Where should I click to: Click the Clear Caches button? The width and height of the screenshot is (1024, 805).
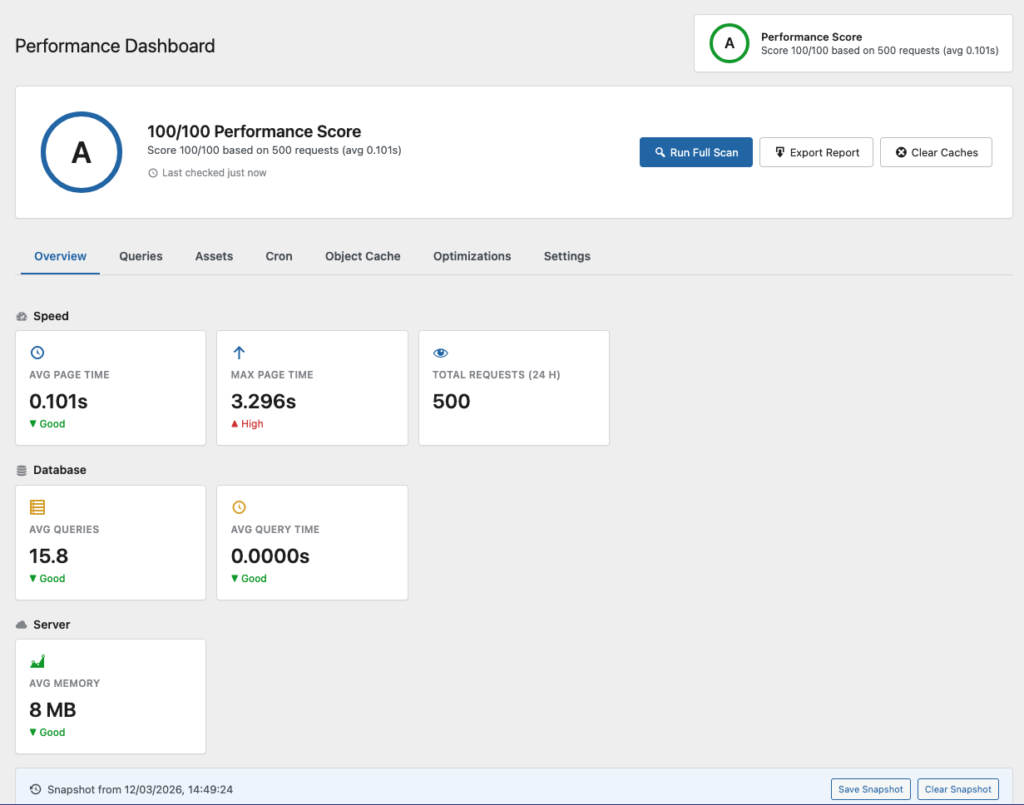[936, 152]
